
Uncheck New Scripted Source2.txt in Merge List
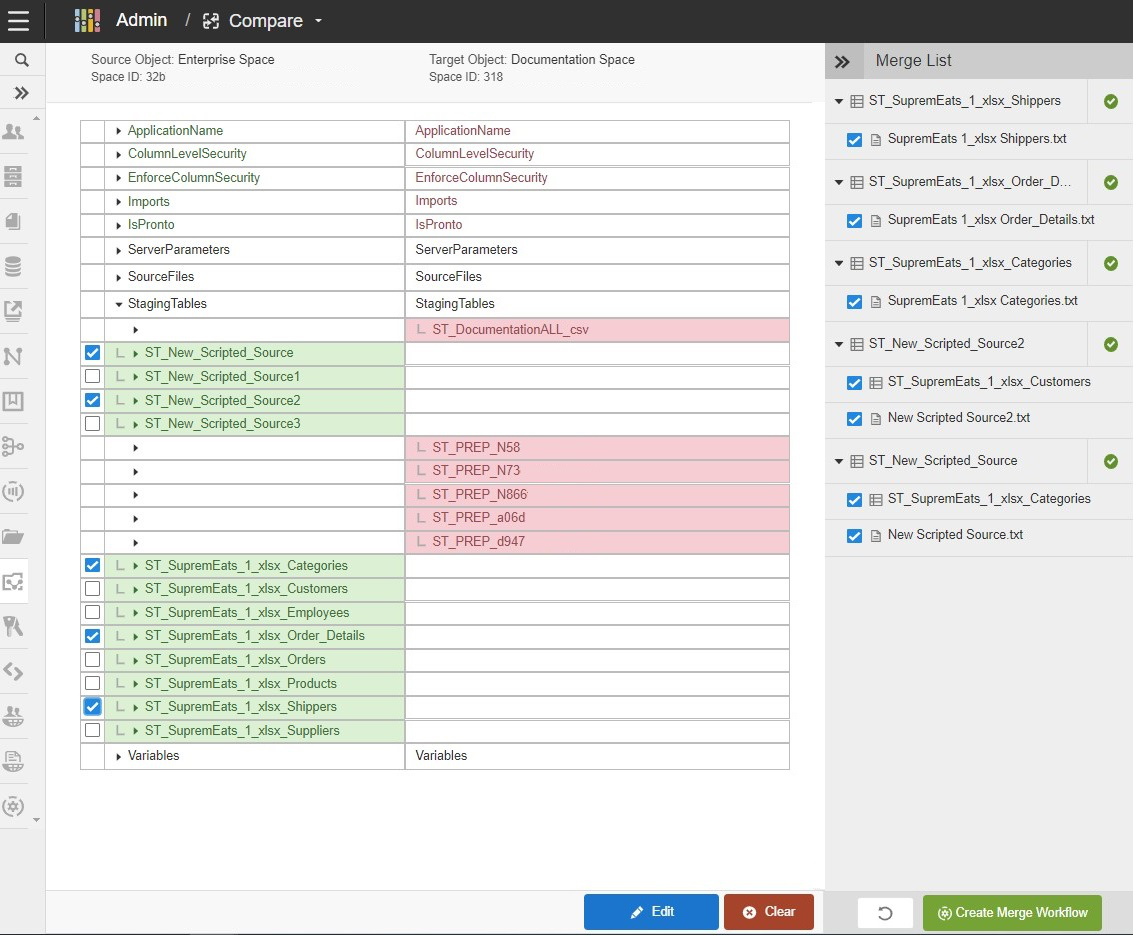854,419
